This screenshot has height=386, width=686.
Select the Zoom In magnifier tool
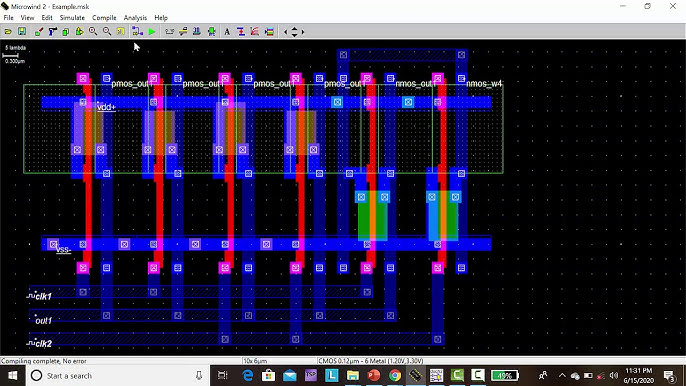click(93, 32)
